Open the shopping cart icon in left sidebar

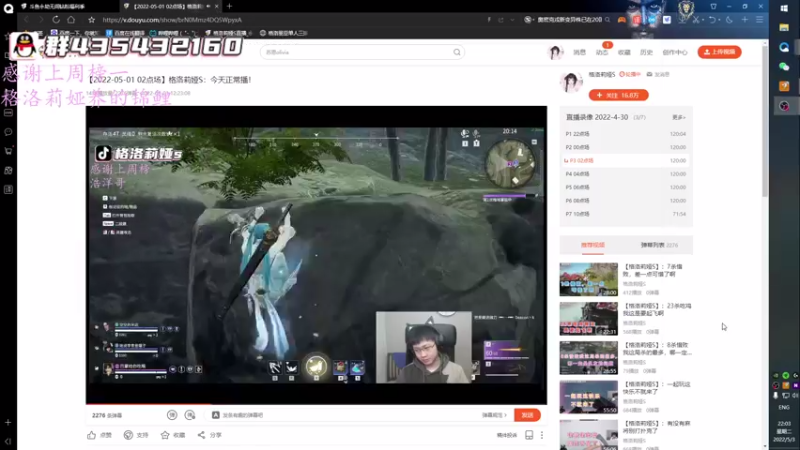pos(8,151)
